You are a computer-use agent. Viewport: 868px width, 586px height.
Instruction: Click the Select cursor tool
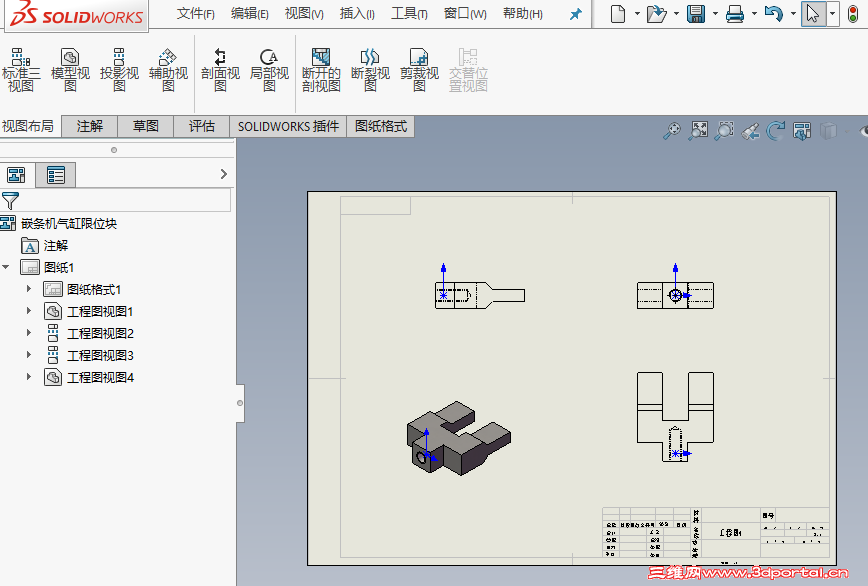[x=812, y=13]
